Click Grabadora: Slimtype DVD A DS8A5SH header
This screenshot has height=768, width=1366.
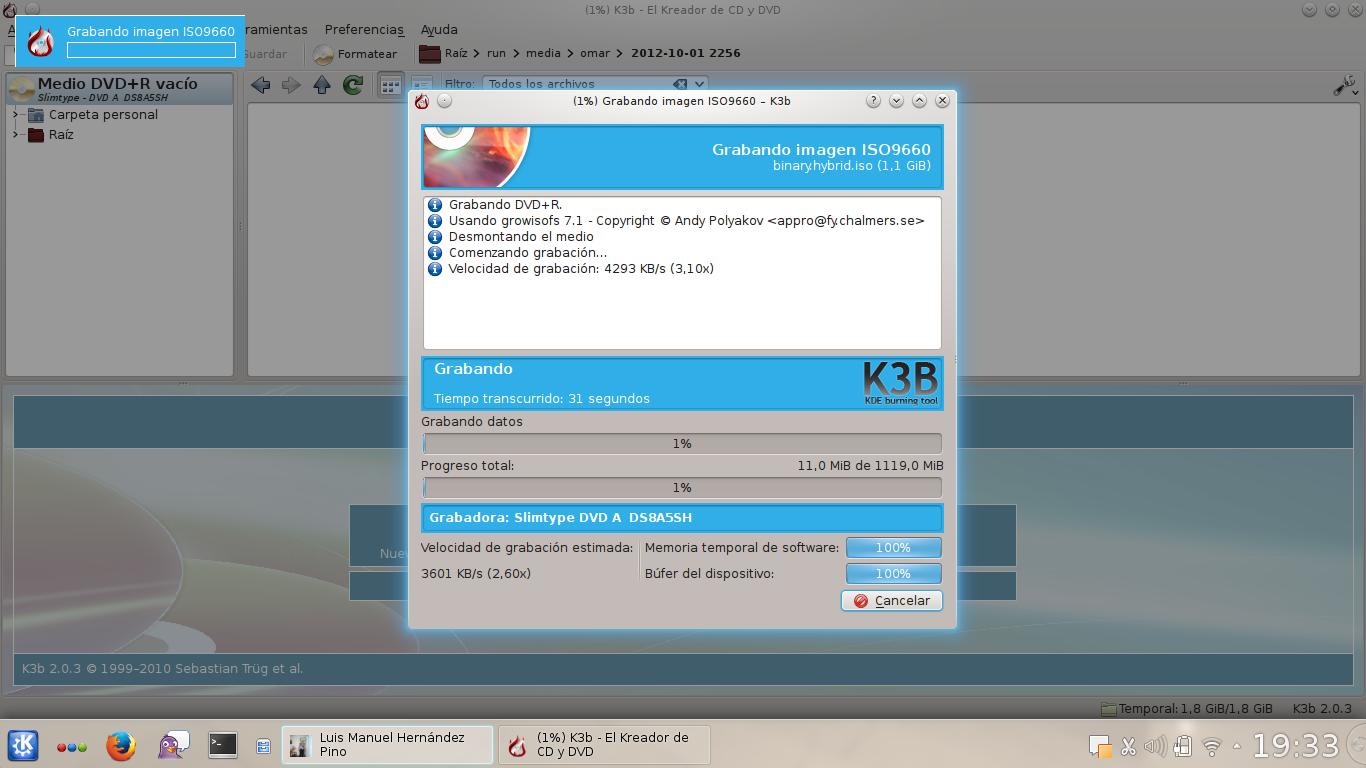(x=682, y=518)
